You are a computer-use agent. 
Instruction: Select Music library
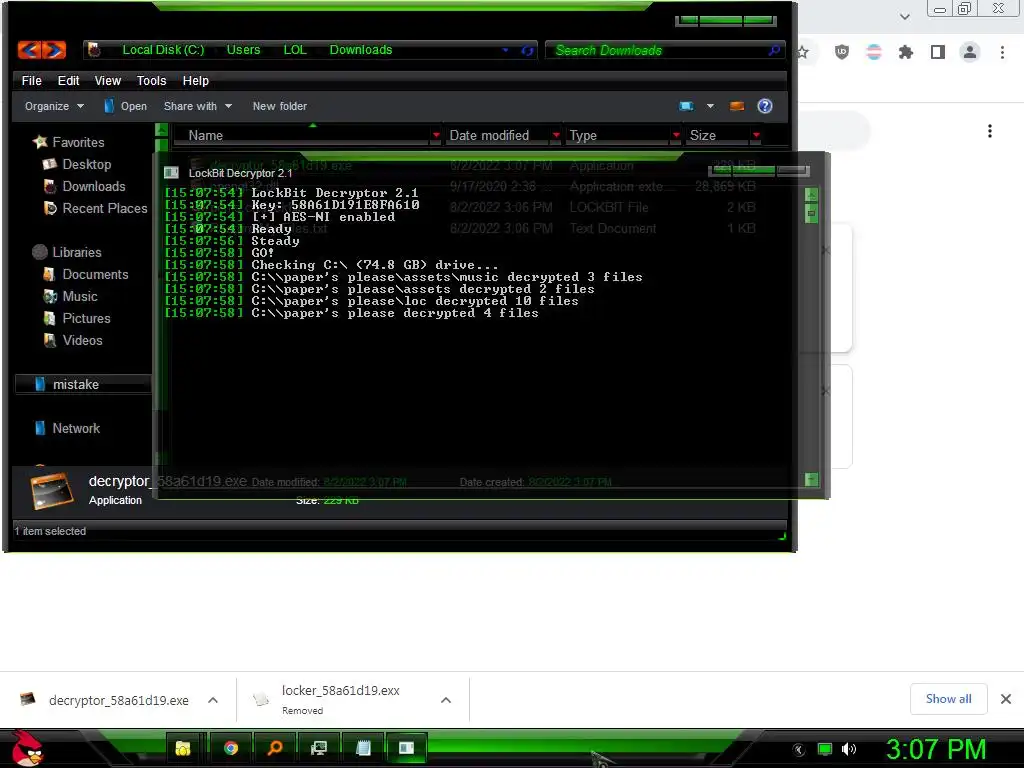tap(70, 296)
